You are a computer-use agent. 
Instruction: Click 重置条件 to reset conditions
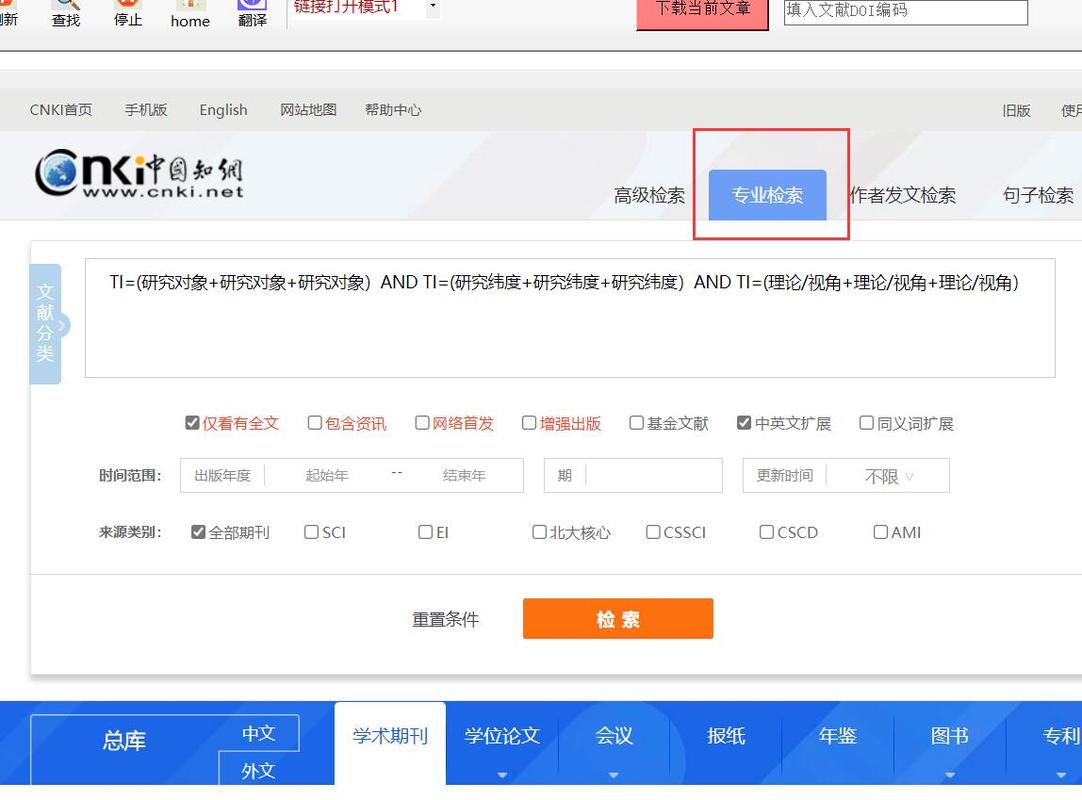click(x=445, y=619)
